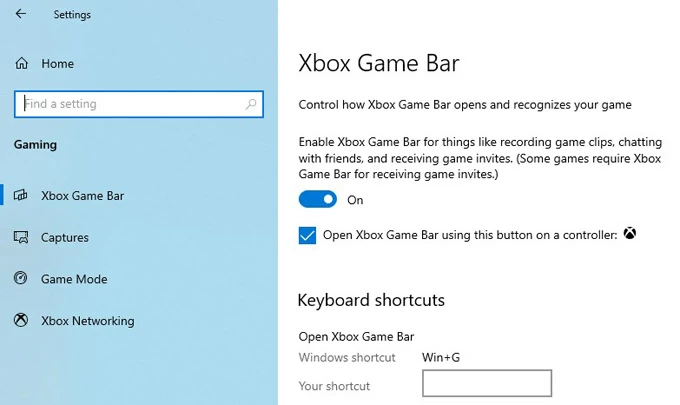The image size is (680, 405).
Task: Select Xbox Game Bar label in sidebar
Action: 82,196
